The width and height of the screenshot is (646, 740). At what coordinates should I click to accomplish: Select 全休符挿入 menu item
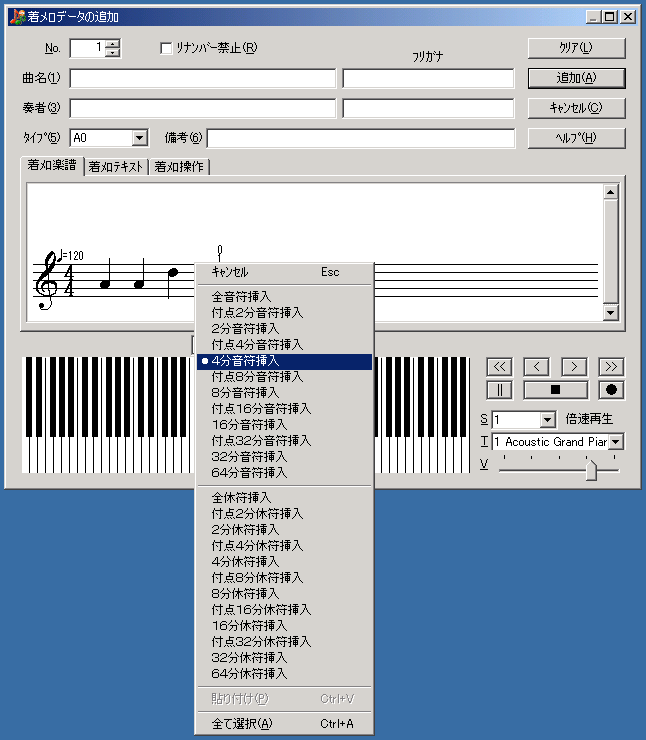coord(284,498)
